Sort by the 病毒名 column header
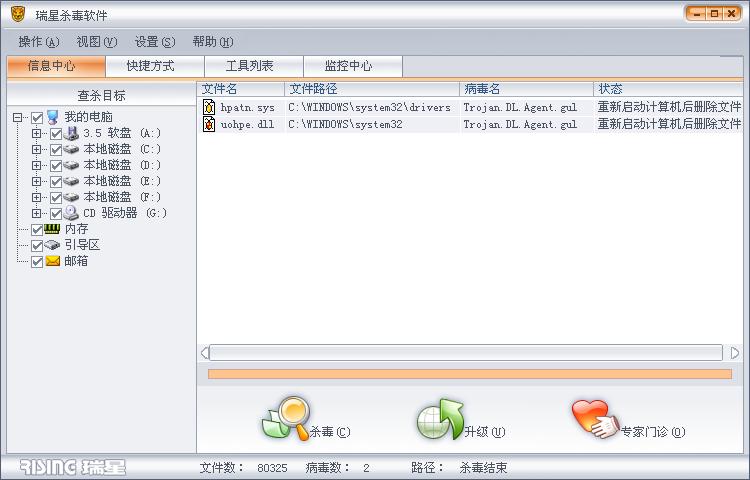This screenshot has width=750, height=480. (x=527, y=89)
